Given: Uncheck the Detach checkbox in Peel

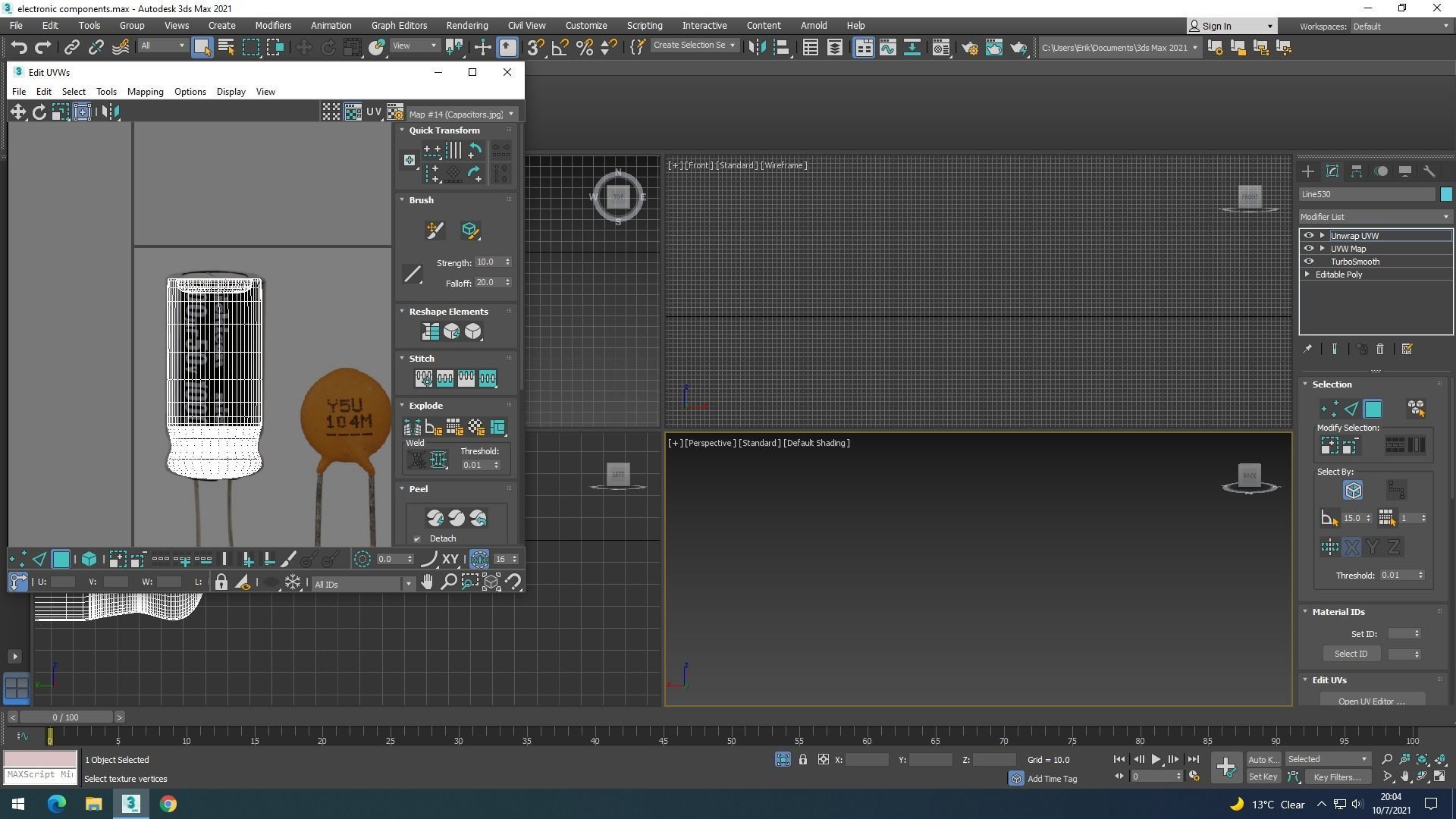Looking at the screenshot, I should tap(417, 539).
